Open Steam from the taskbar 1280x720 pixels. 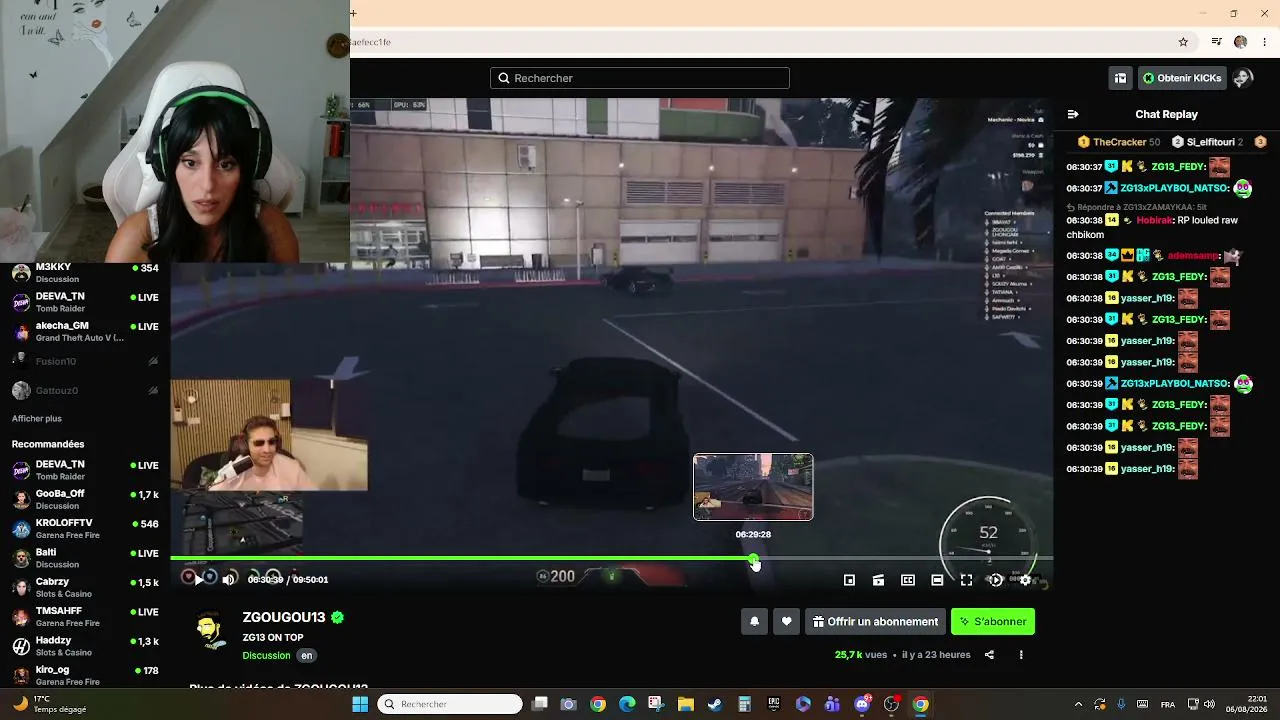point(715,704)
